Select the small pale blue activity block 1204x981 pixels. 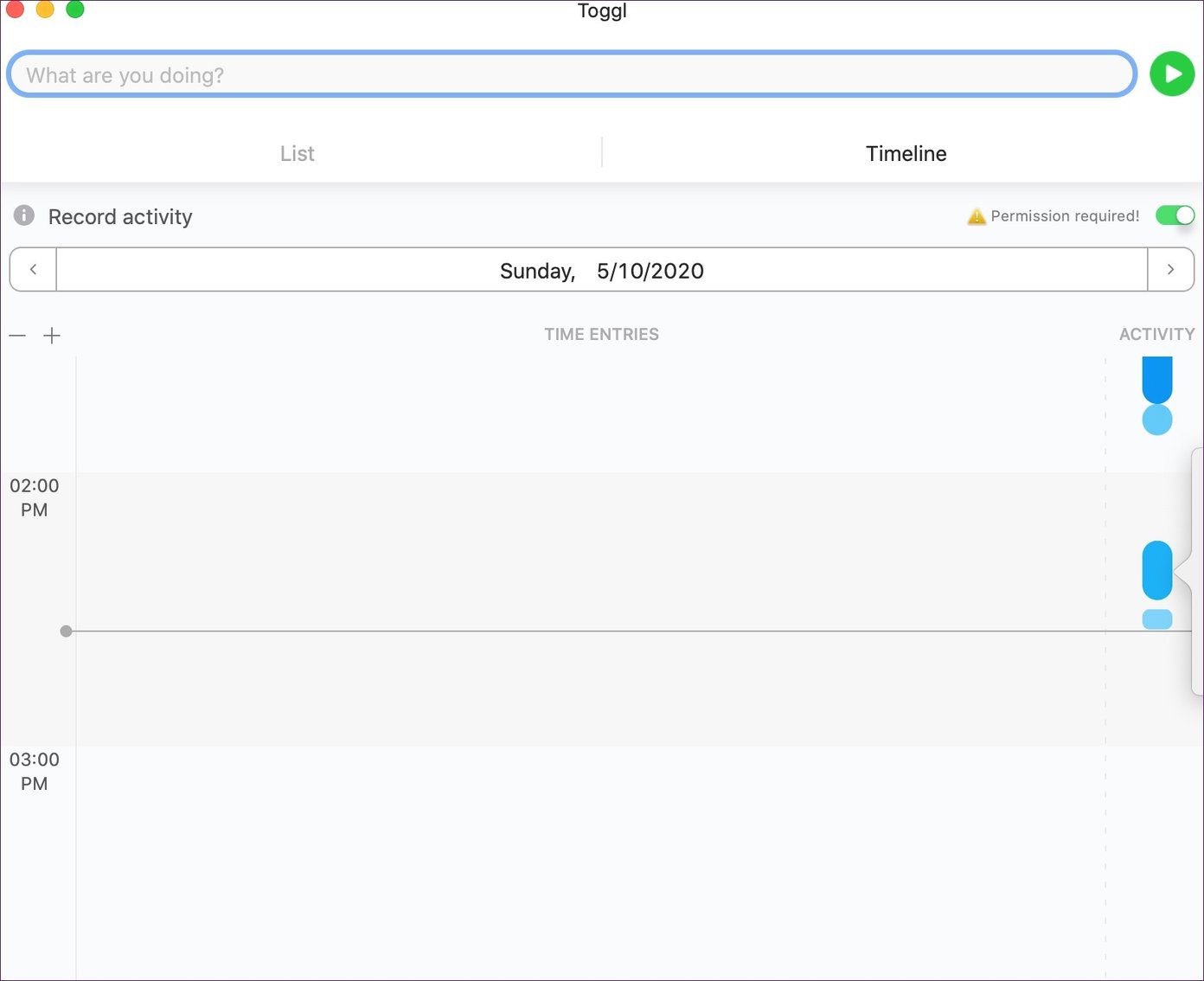click(x=1157, y=619)
